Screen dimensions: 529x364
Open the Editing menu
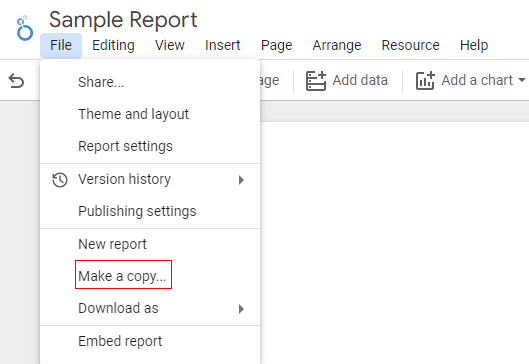tap(113, 45)
